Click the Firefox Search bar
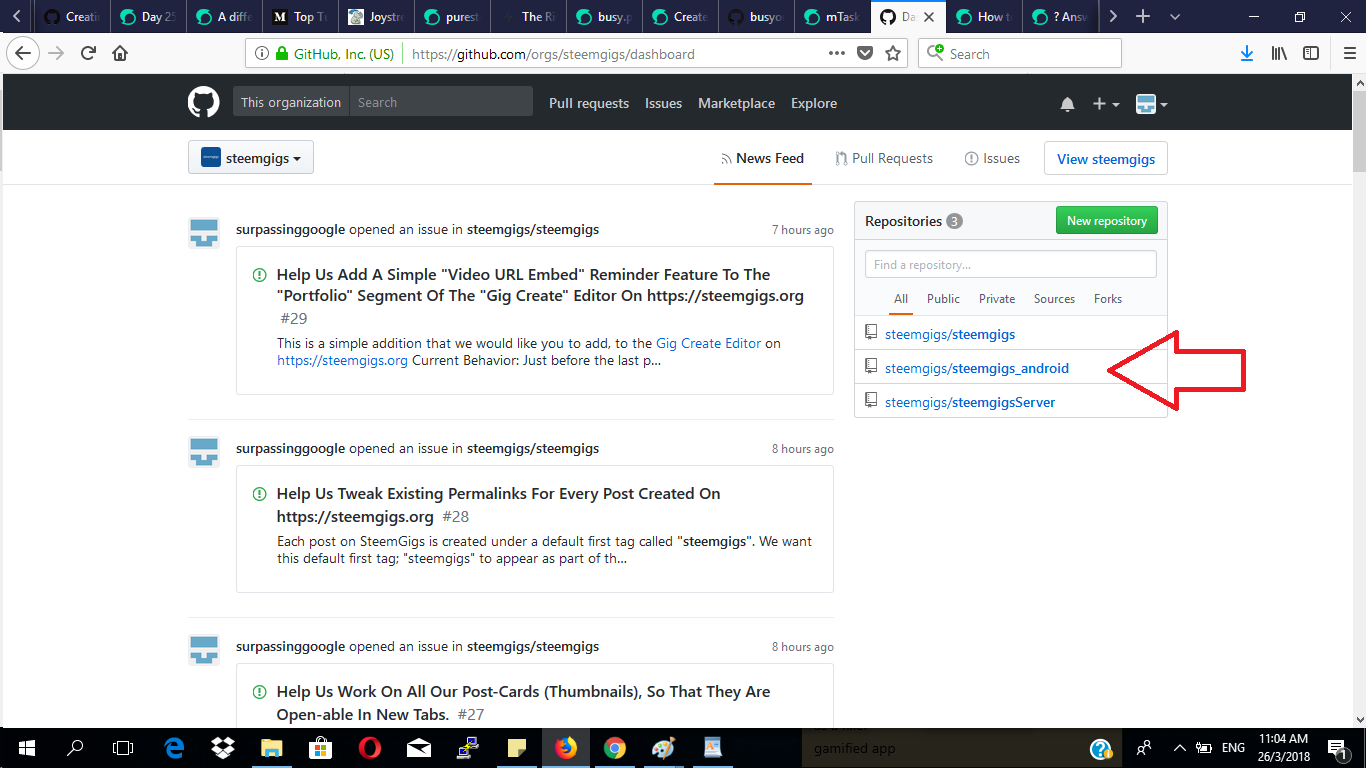Screen dimensions: 1366x768 [1019, 54]
